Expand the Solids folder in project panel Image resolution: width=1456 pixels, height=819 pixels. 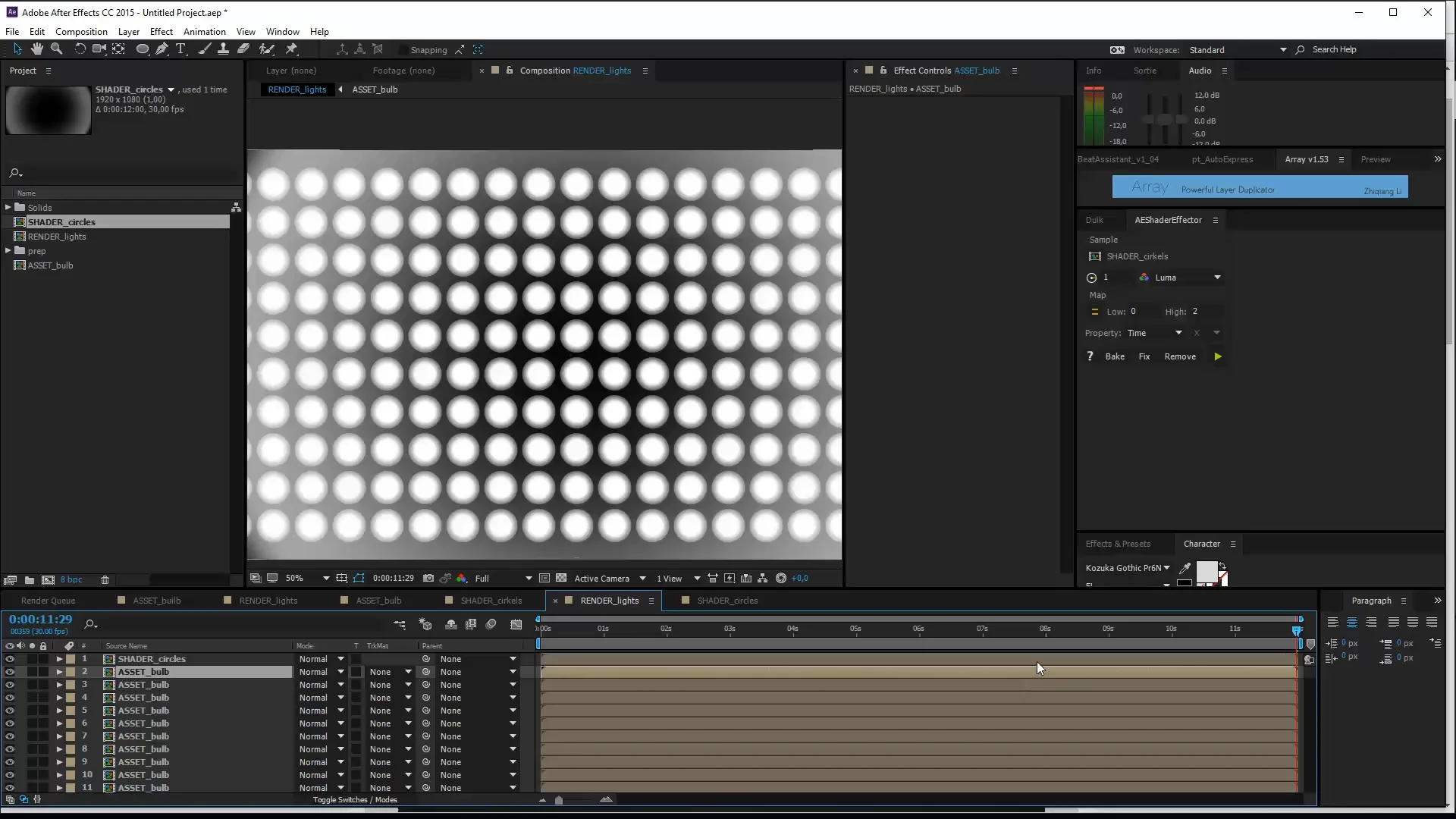click(7, 207)
